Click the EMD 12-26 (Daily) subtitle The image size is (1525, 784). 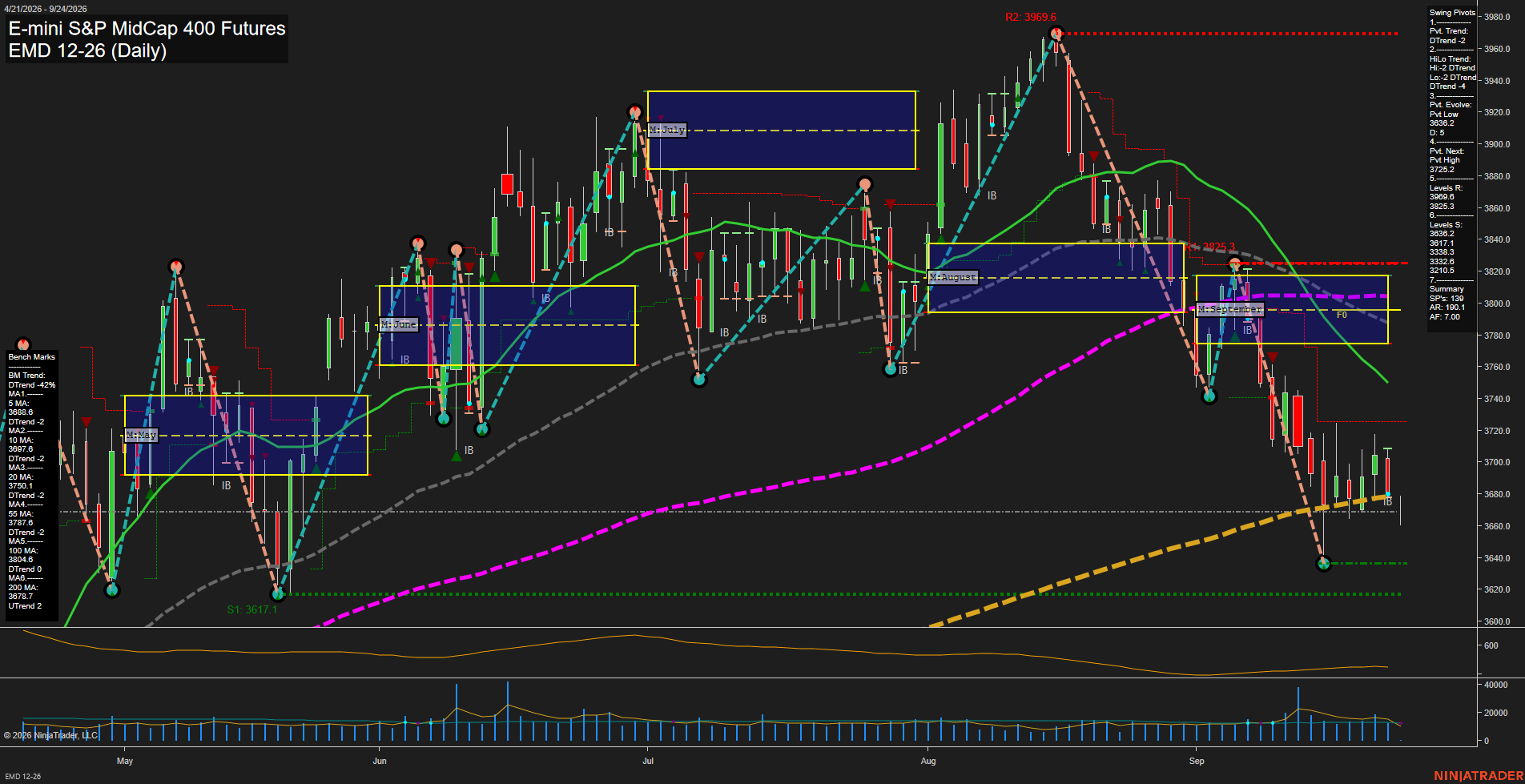[x=87, y=50]
